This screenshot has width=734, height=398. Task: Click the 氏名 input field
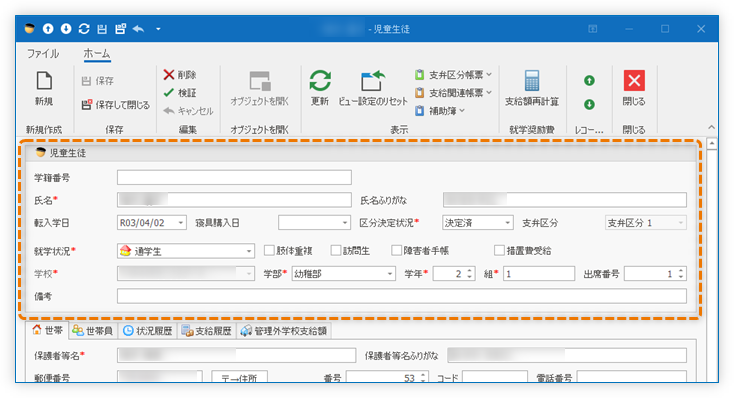234,200
